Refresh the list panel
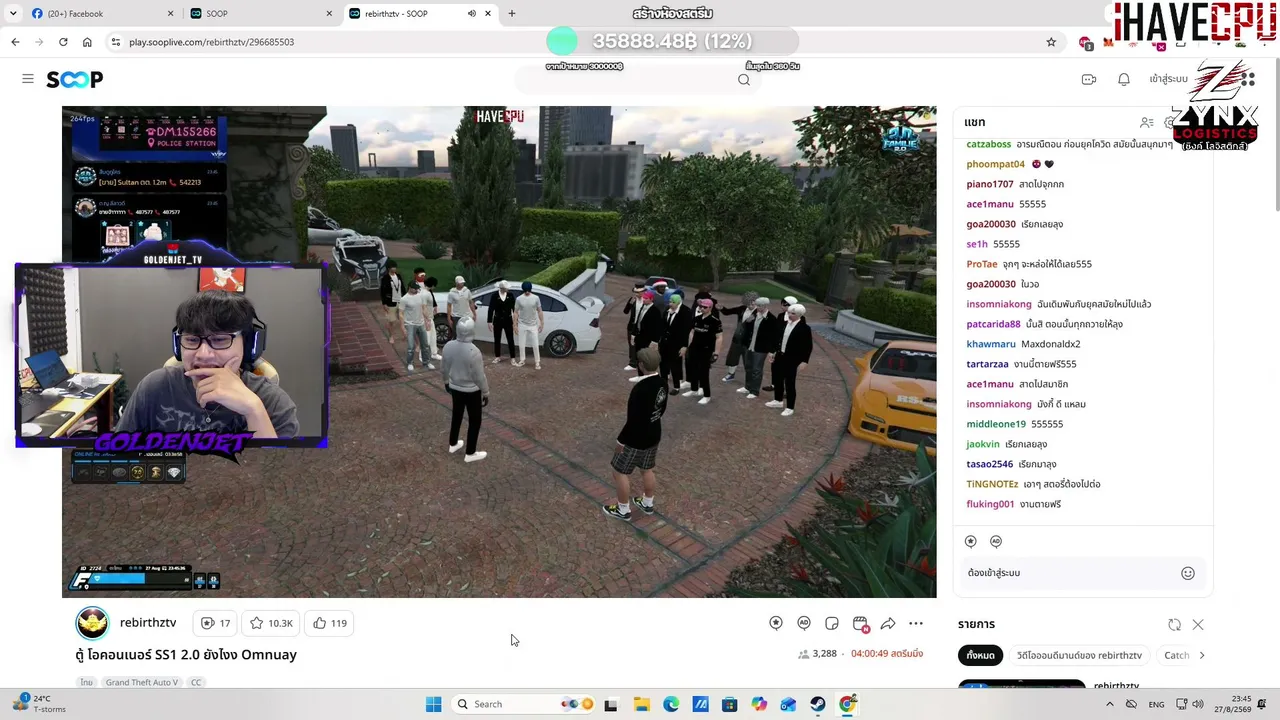Image resolution: width=1280 pixels, height=720 pixels. (1174, 625)
